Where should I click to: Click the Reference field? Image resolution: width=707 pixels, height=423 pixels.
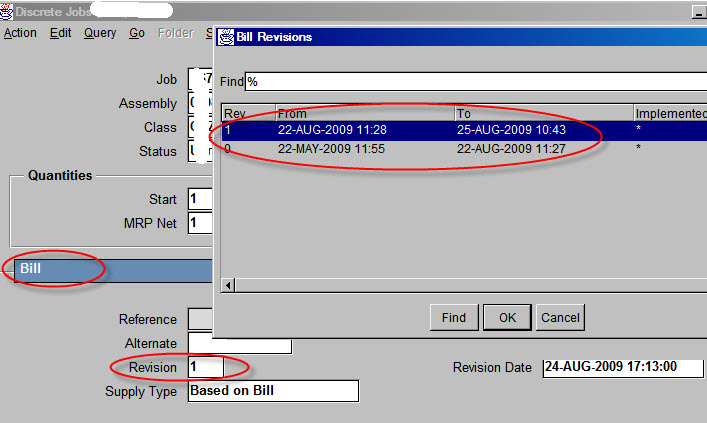[x=200, y=319]
